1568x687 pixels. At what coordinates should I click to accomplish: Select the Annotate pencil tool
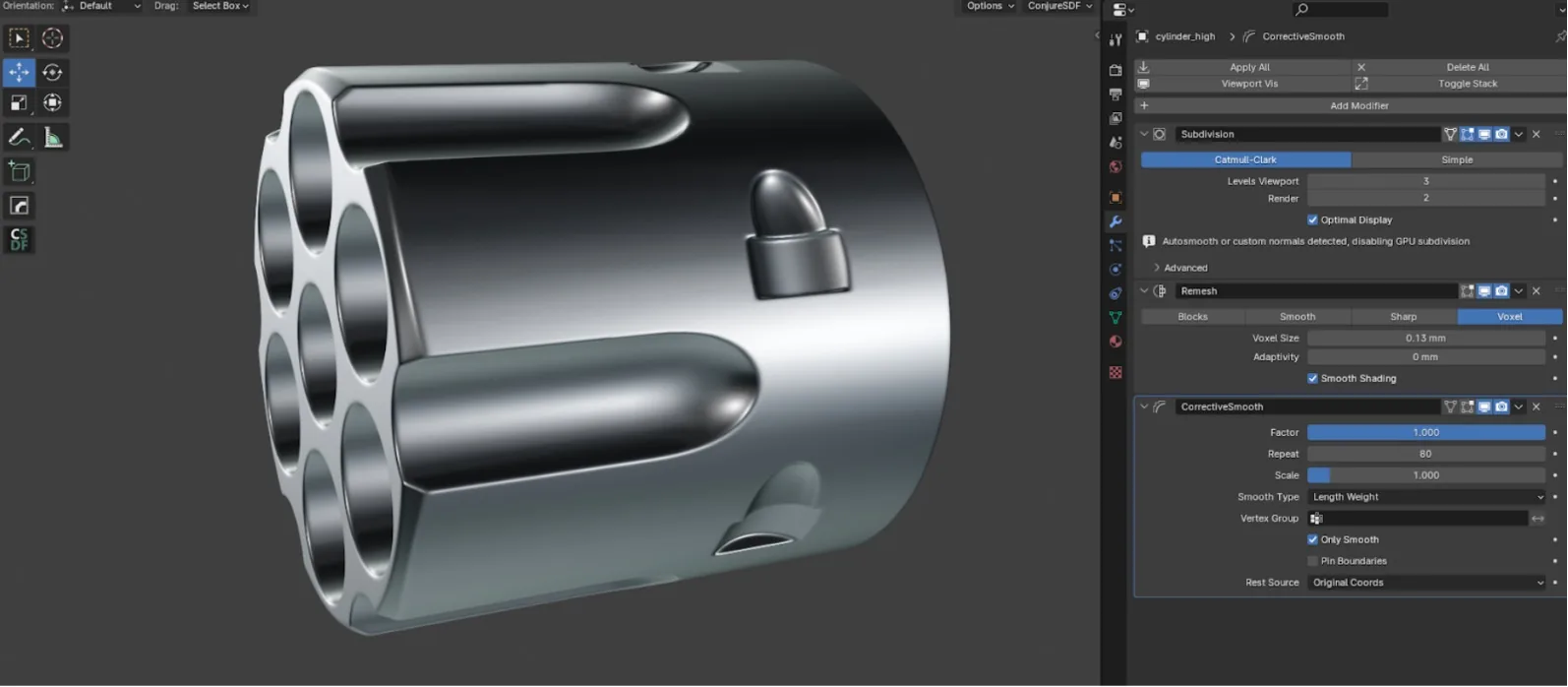(19, 138)
